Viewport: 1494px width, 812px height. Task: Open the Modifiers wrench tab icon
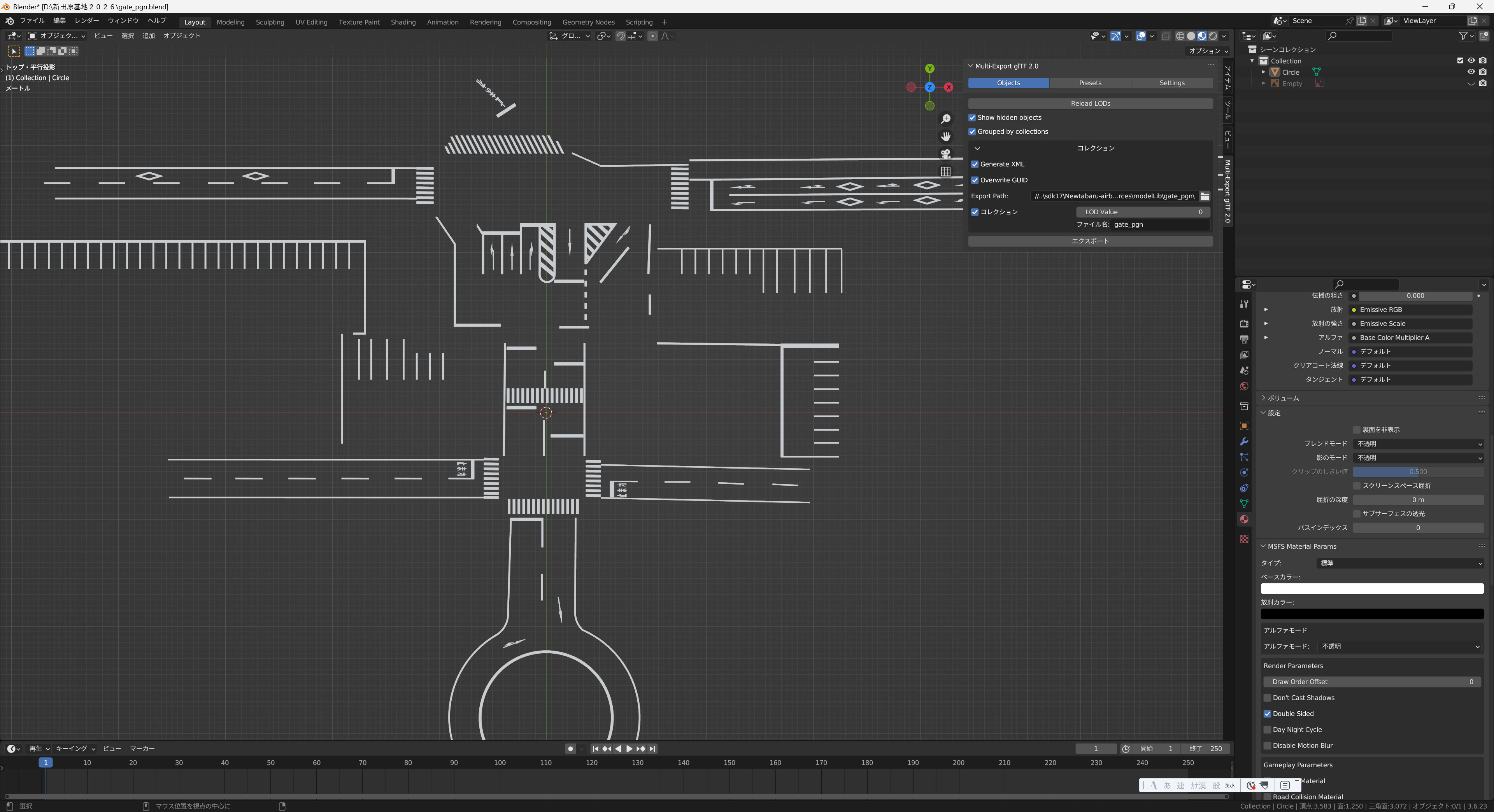[x=1243, y=442]
